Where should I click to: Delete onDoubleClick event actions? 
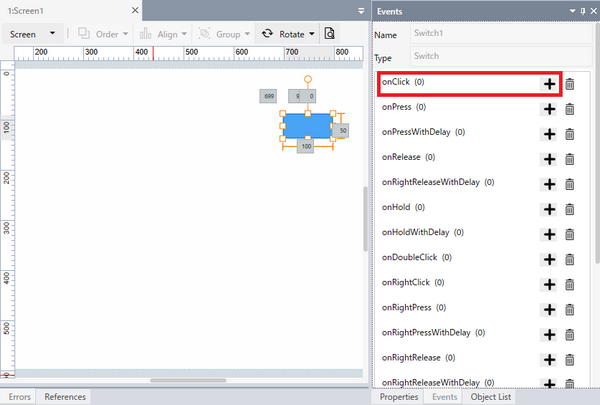570,259
